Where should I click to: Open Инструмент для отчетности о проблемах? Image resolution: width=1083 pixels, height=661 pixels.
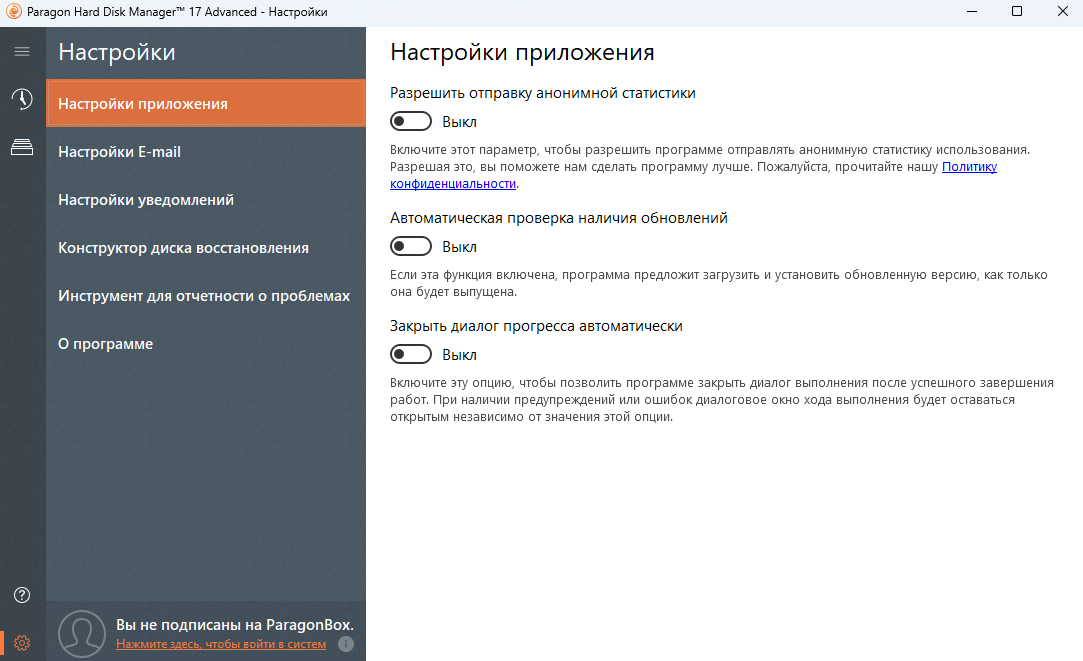pyautogui.click(x=206, y=296)
